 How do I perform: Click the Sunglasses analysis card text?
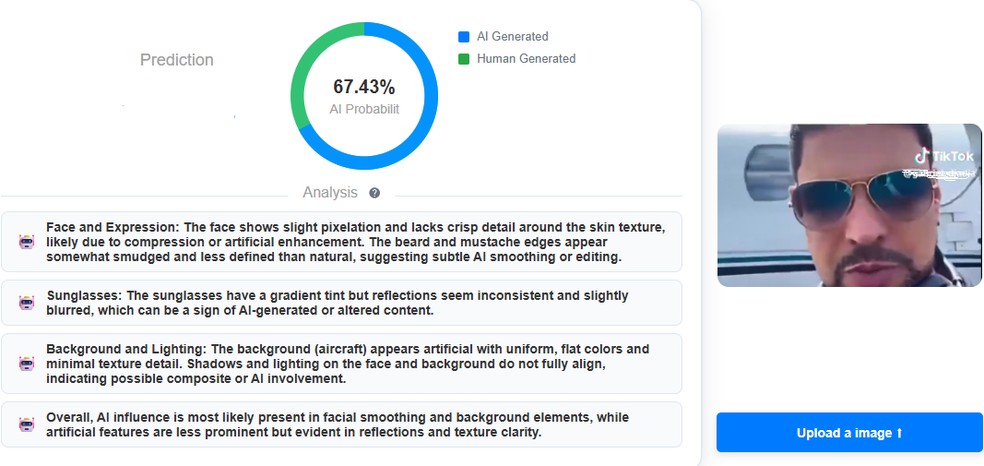pos(337,303)
